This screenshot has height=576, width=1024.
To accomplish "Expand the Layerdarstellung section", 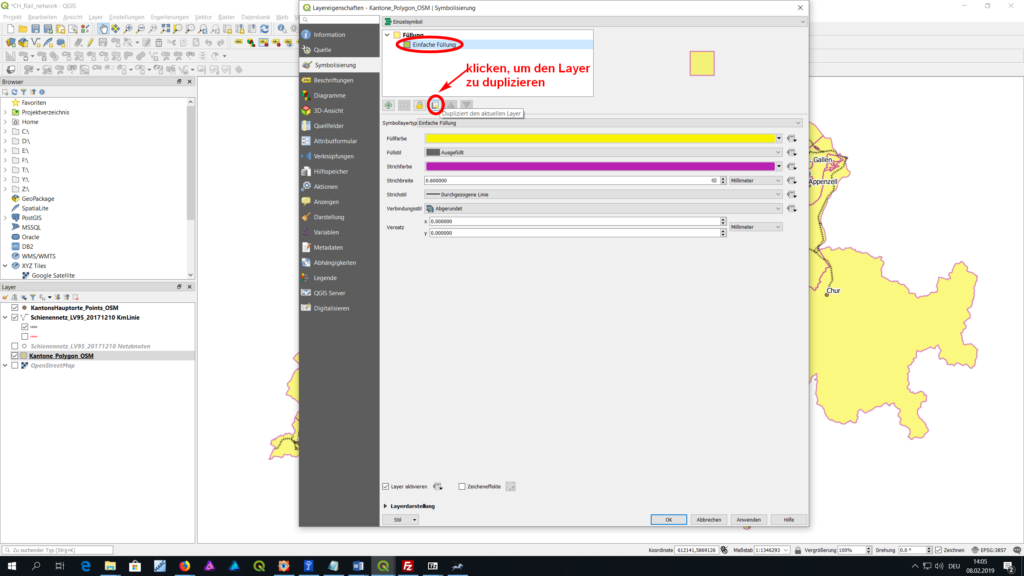I will tap(387, 506).
